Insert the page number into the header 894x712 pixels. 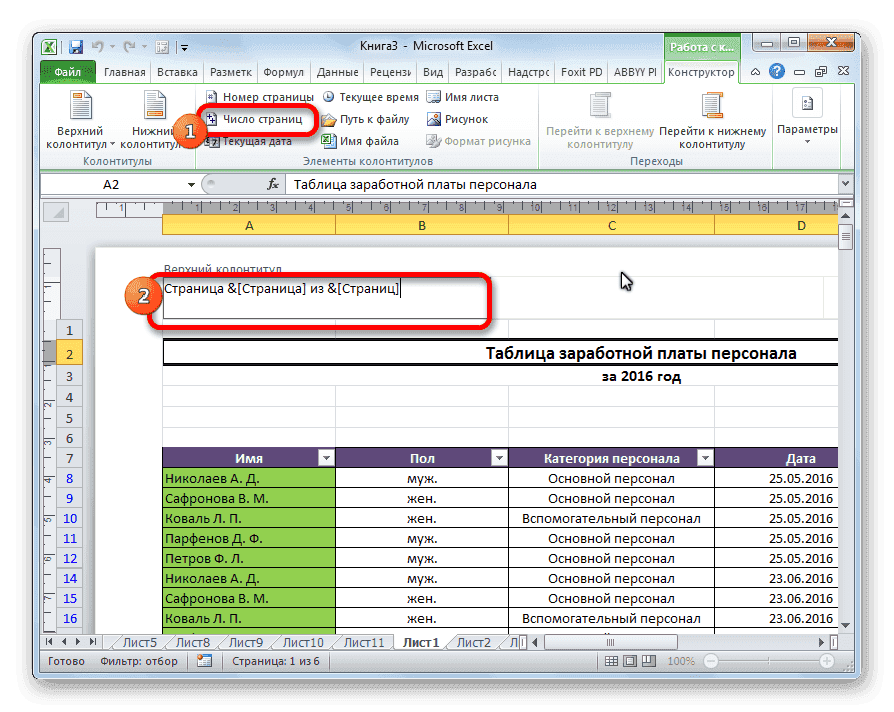click(x=268, y=96)
